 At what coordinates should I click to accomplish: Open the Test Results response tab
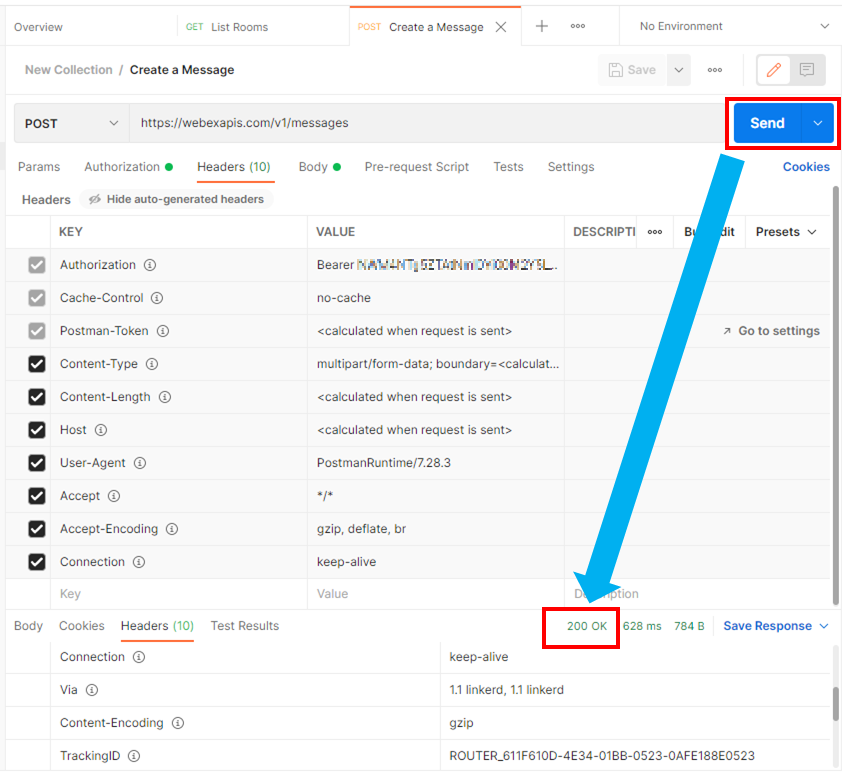[244, 626]
